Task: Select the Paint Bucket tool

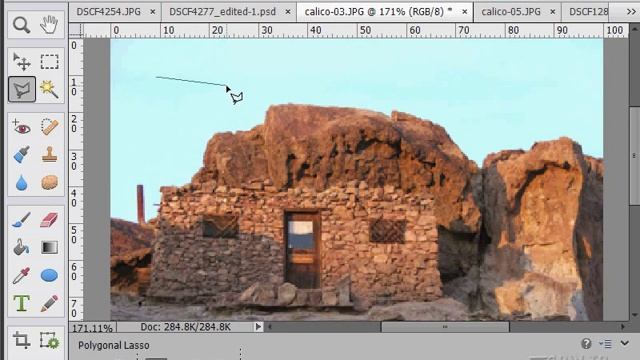Action: pos(21,247)
